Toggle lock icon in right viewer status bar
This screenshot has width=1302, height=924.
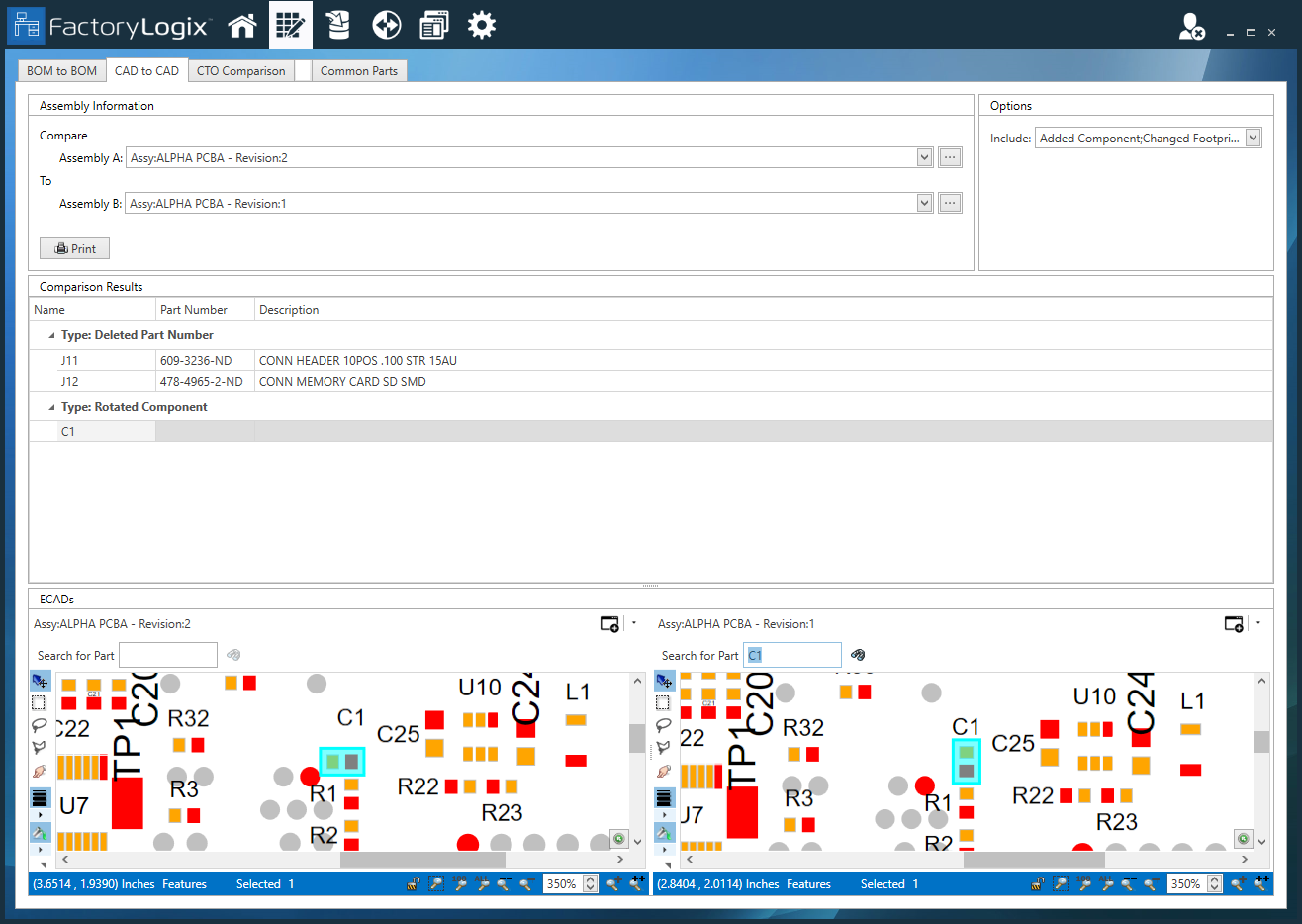pos(1038,884)
